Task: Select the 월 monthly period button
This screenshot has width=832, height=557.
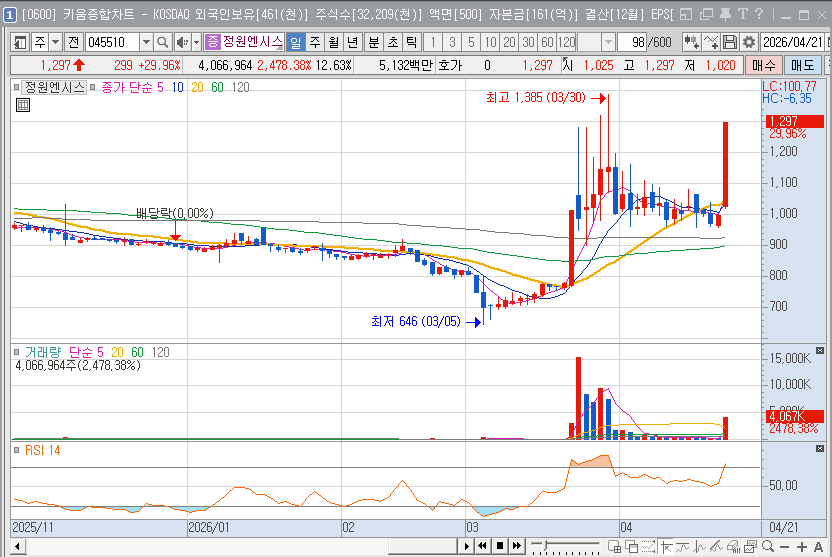Action: pos(334,42)
